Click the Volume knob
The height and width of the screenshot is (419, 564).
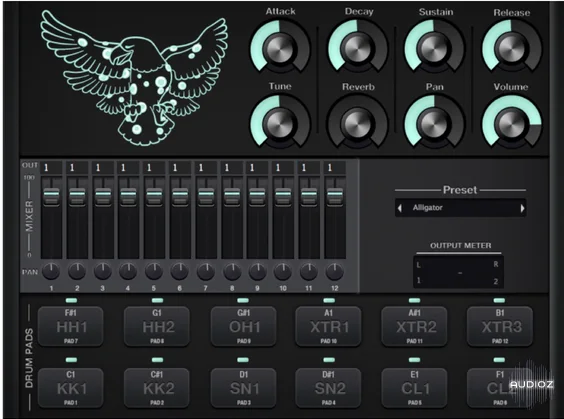coord(512,123)
